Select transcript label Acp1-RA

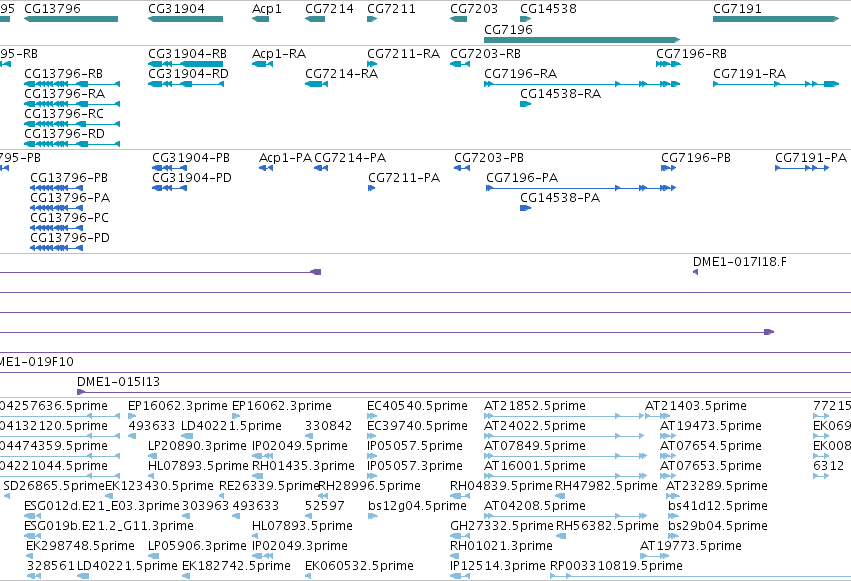(x=279, y=54)
